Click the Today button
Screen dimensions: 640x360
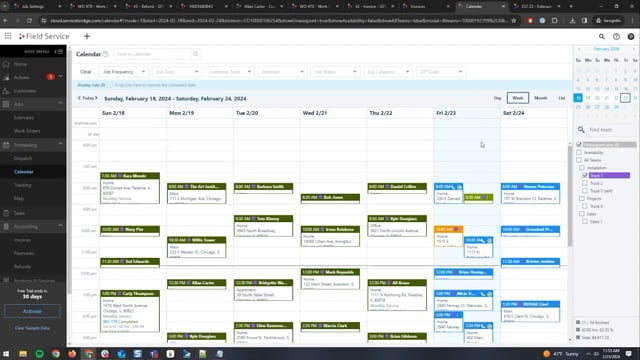[x=88, y=98]
